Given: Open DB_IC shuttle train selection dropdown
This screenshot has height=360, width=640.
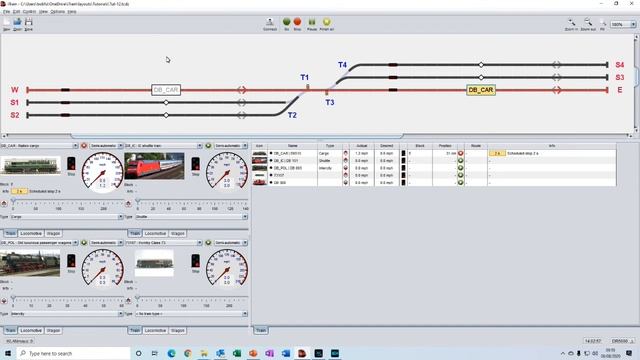Looking at the screenshot, I should pyautogui.click(x=200, y=146).
